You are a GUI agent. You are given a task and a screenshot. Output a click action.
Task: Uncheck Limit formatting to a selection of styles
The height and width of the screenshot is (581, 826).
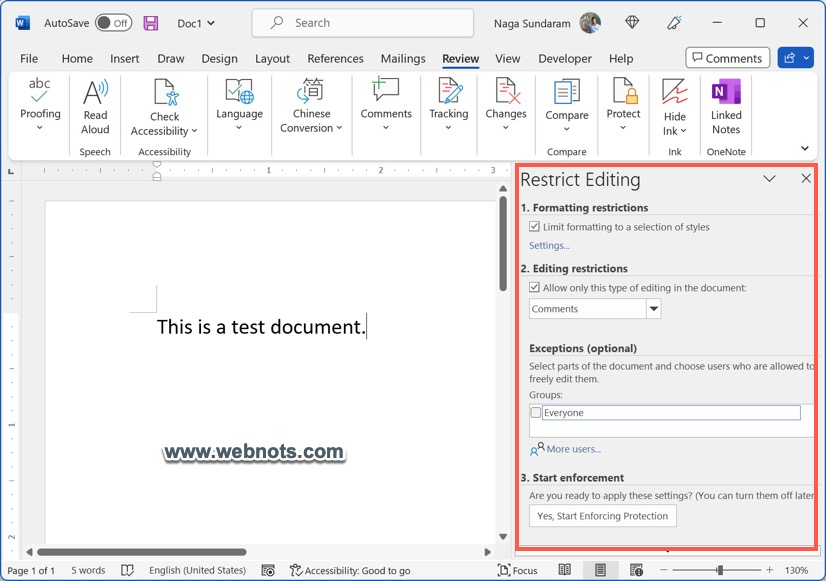tap(535, 227)
